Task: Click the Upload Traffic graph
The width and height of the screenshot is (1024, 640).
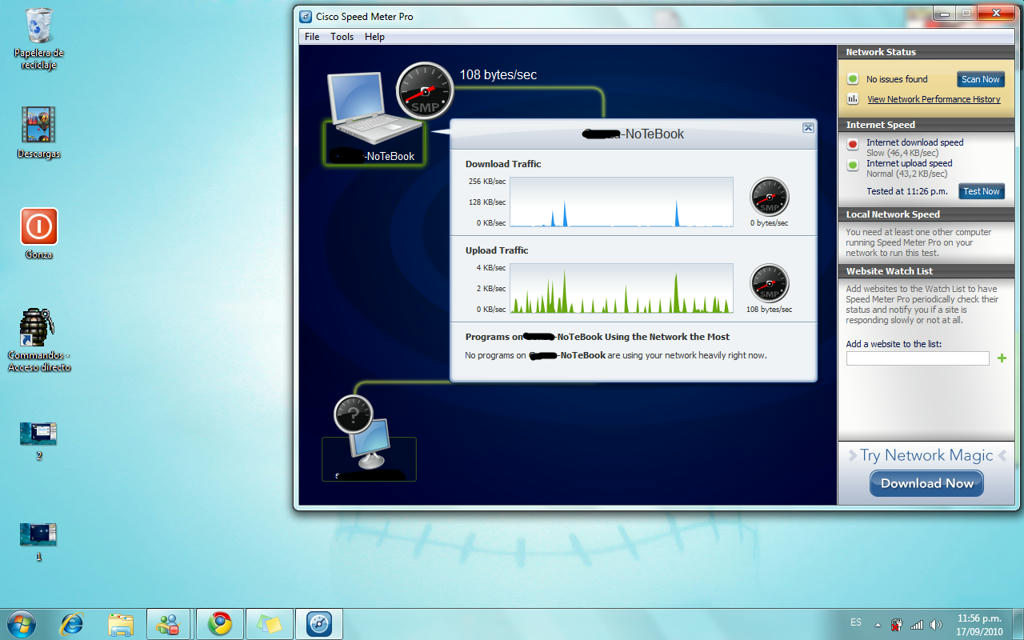Action: [x=621, y=288]
